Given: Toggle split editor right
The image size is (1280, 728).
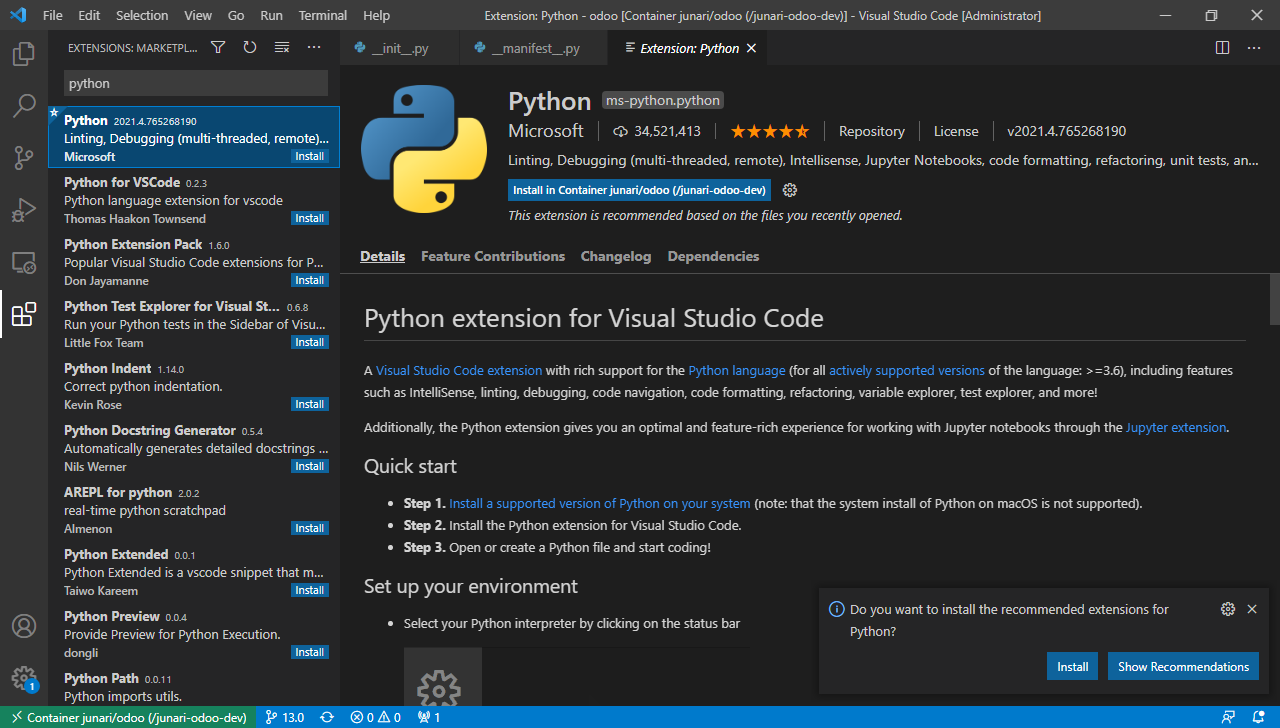Looking at the screenshot, I should [x=1222, y=48].
